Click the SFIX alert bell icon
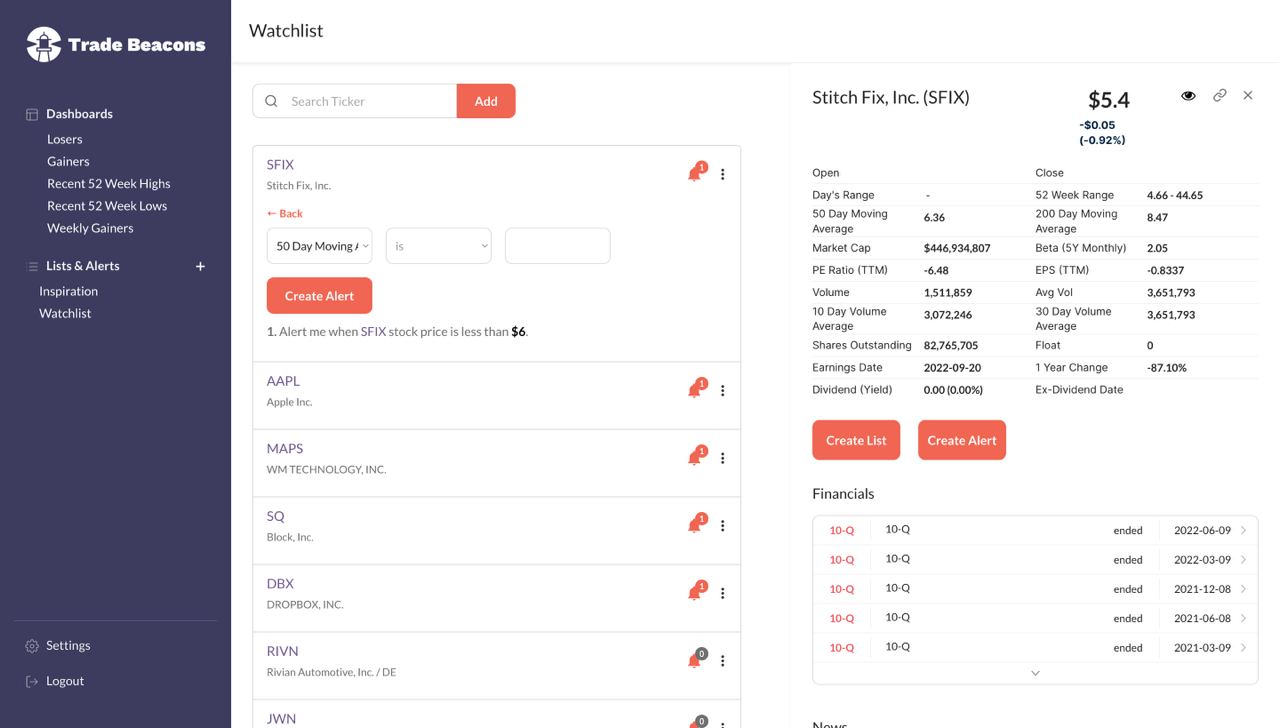This screenshot has height=728, width=1280. click(x=695, y=174)
